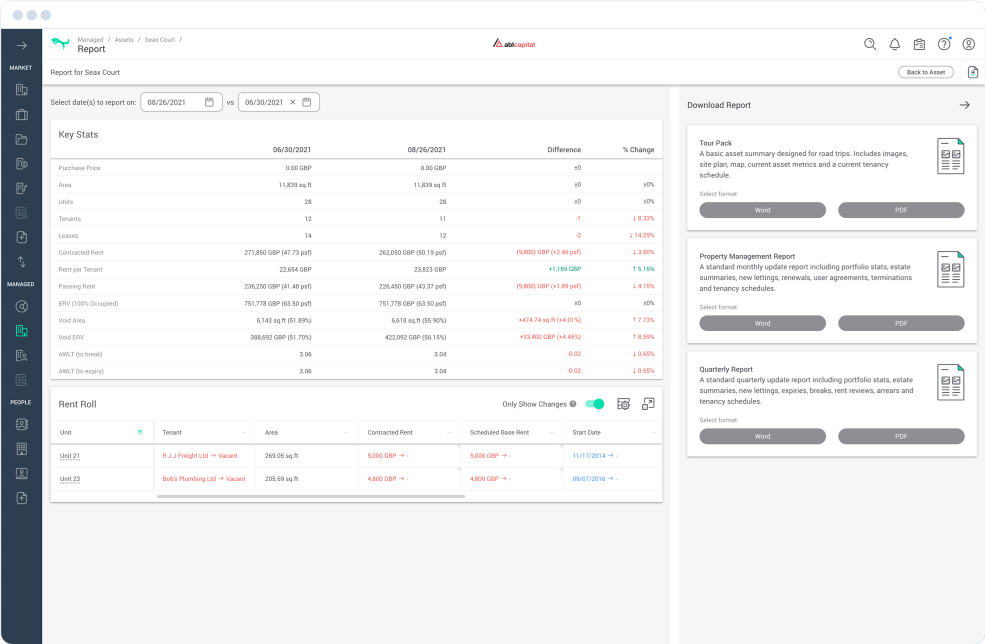Open the folder icon in the sidebar
This screenshot has width=985, height=644.
21,139
